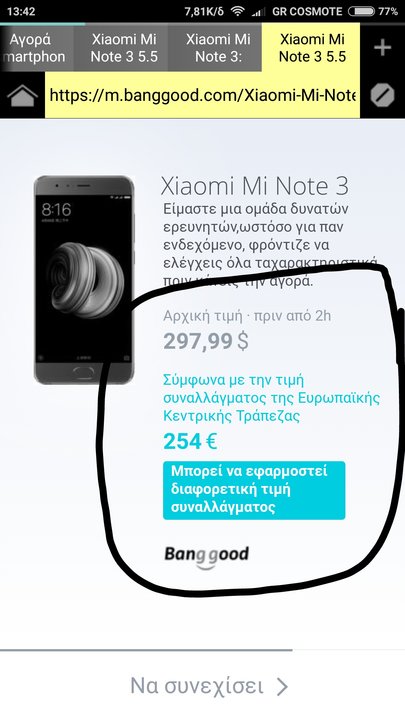Tap Να συνεχίσει to continue
This screenshot has width=405, height=720.
point(197,686)
